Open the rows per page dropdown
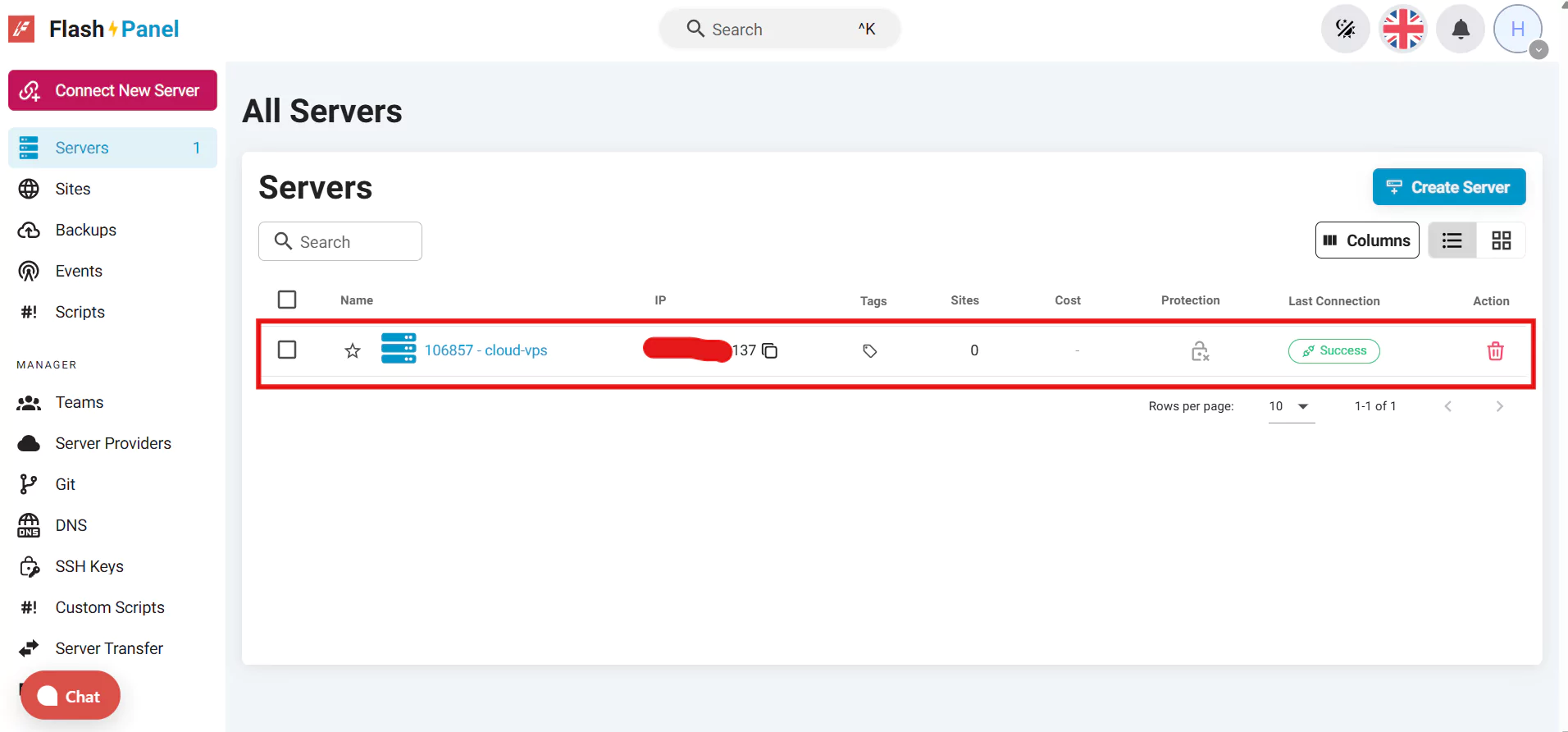Screen dimensions: 1568x732 [1291, 406]
